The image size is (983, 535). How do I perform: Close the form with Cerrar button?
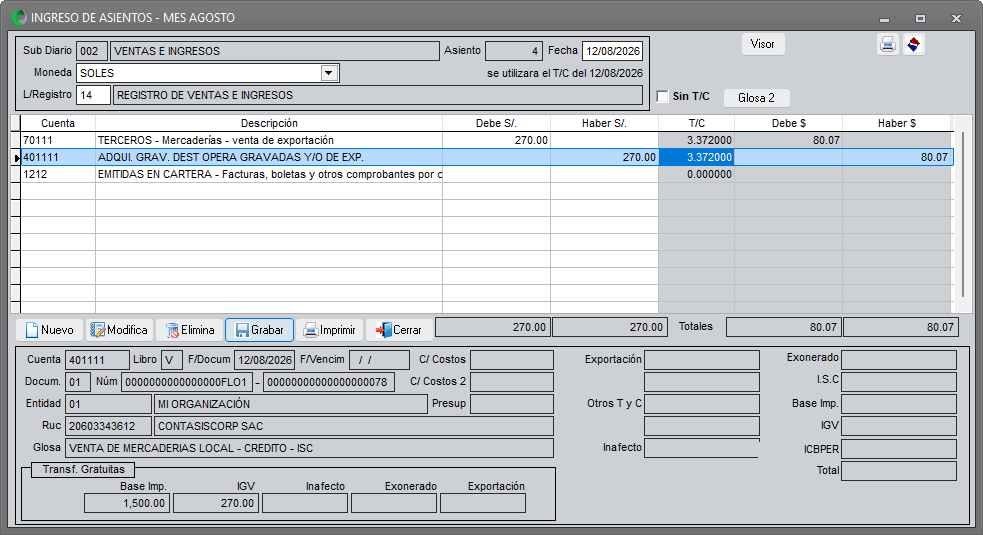[x=399, y=330]
